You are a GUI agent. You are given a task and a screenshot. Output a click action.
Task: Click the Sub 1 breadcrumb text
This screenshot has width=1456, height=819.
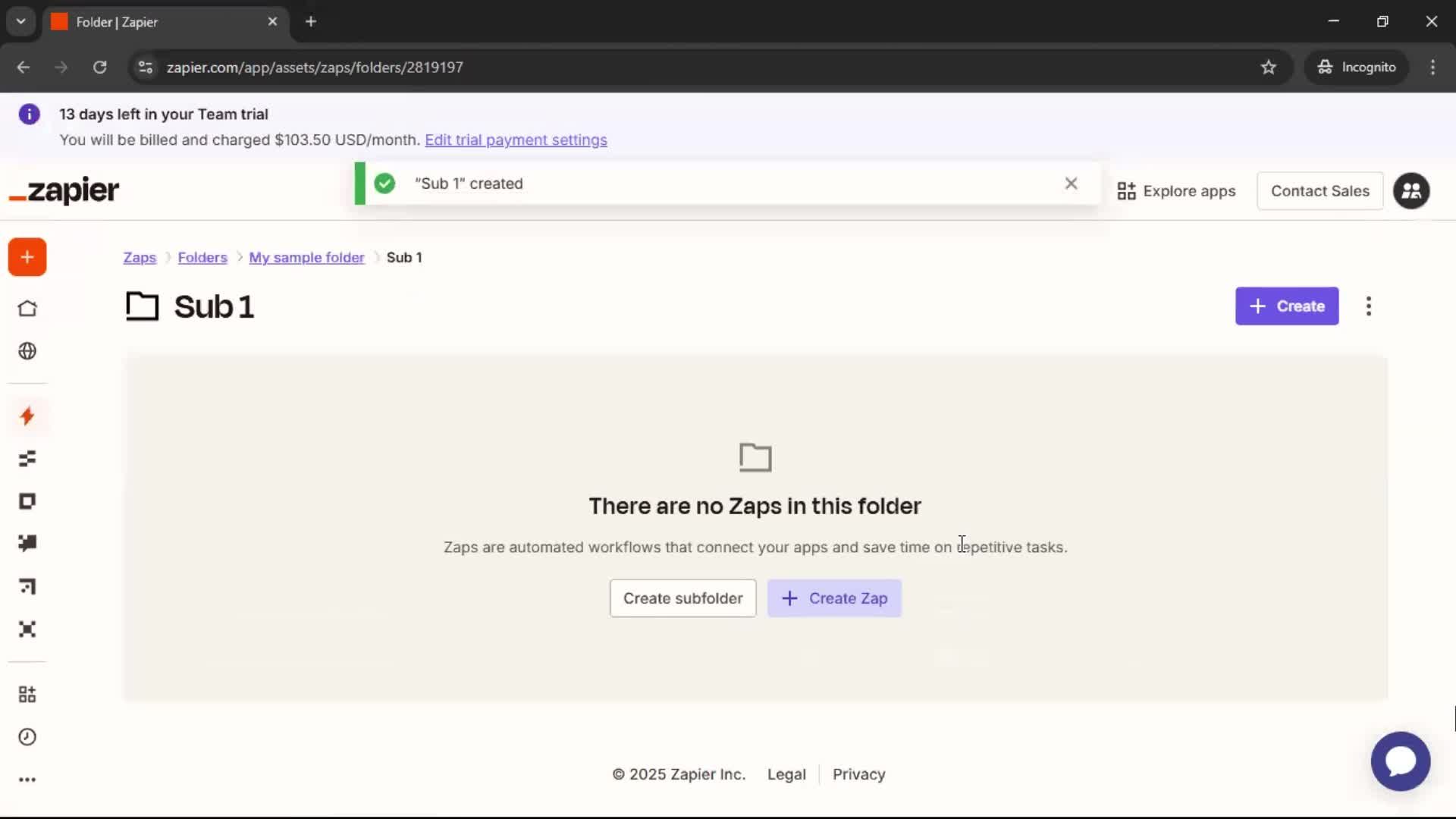[x=404, y=258]
